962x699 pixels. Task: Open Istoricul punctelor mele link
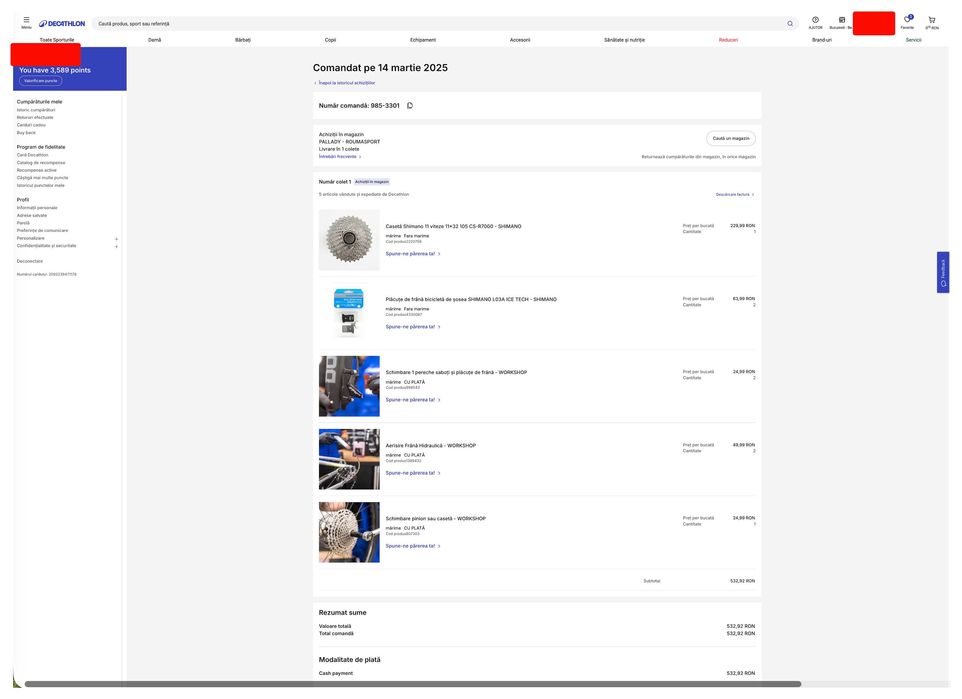pyautogui.click(x=40, y=185)
